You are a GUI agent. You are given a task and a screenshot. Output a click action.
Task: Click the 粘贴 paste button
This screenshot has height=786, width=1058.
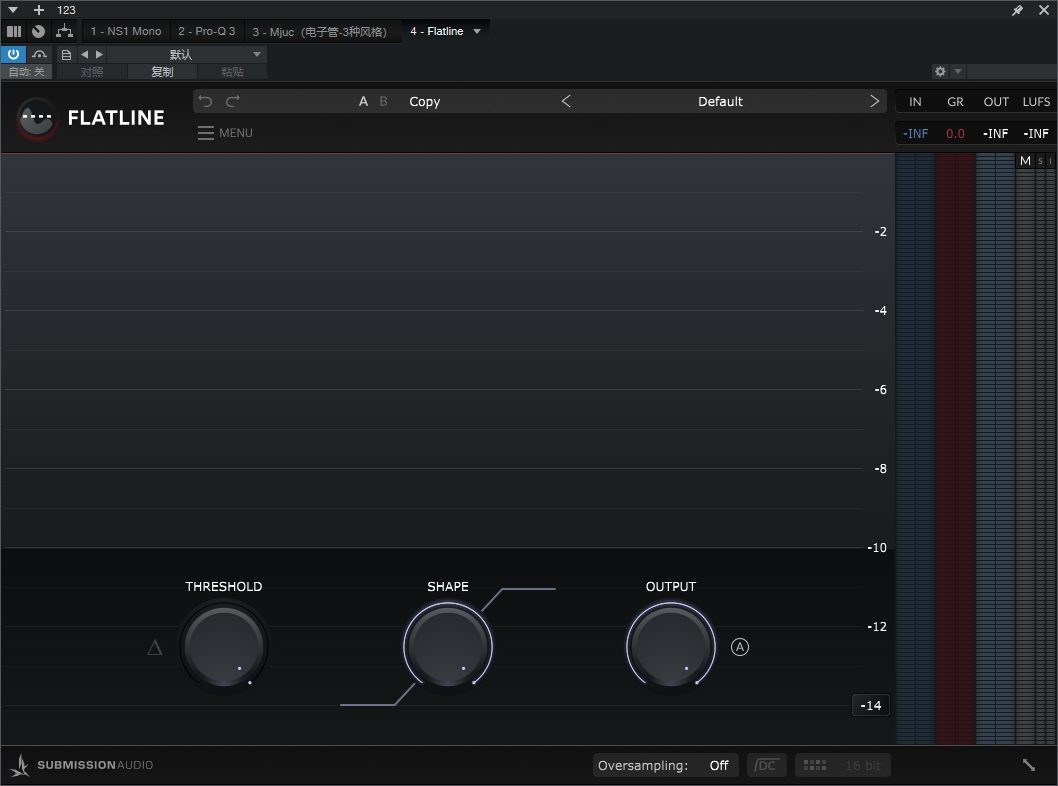(232, 72)
